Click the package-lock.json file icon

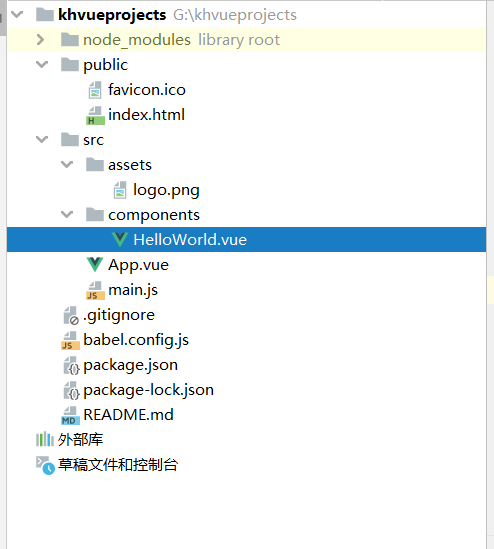(x=71, y=390)
